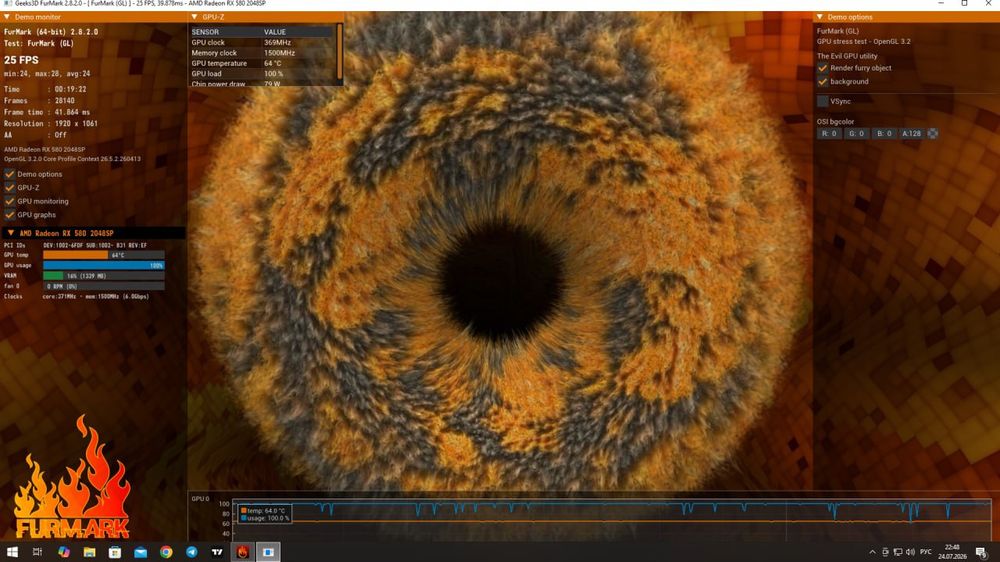Open Telegram from the taskbar

(191, 552)
